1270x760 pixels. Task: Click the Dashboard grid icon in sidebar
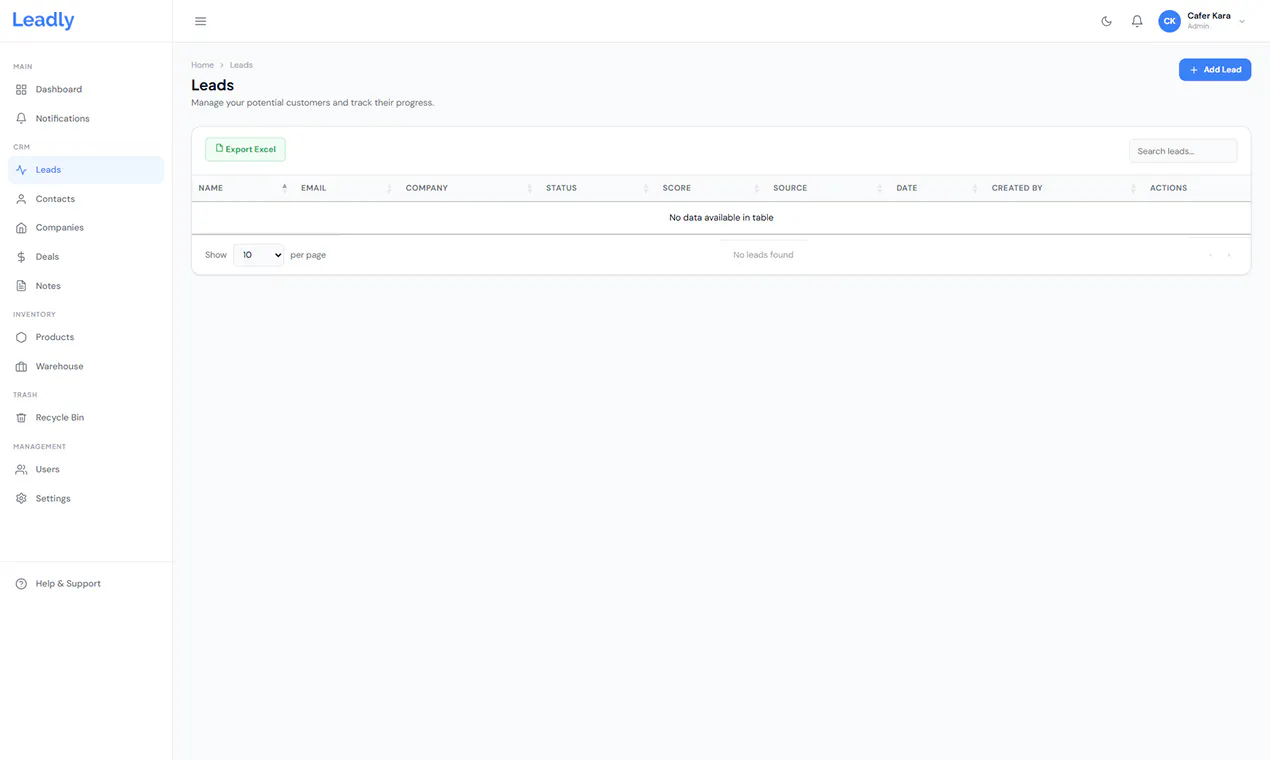pyautogui.click(x=21, y=90)
